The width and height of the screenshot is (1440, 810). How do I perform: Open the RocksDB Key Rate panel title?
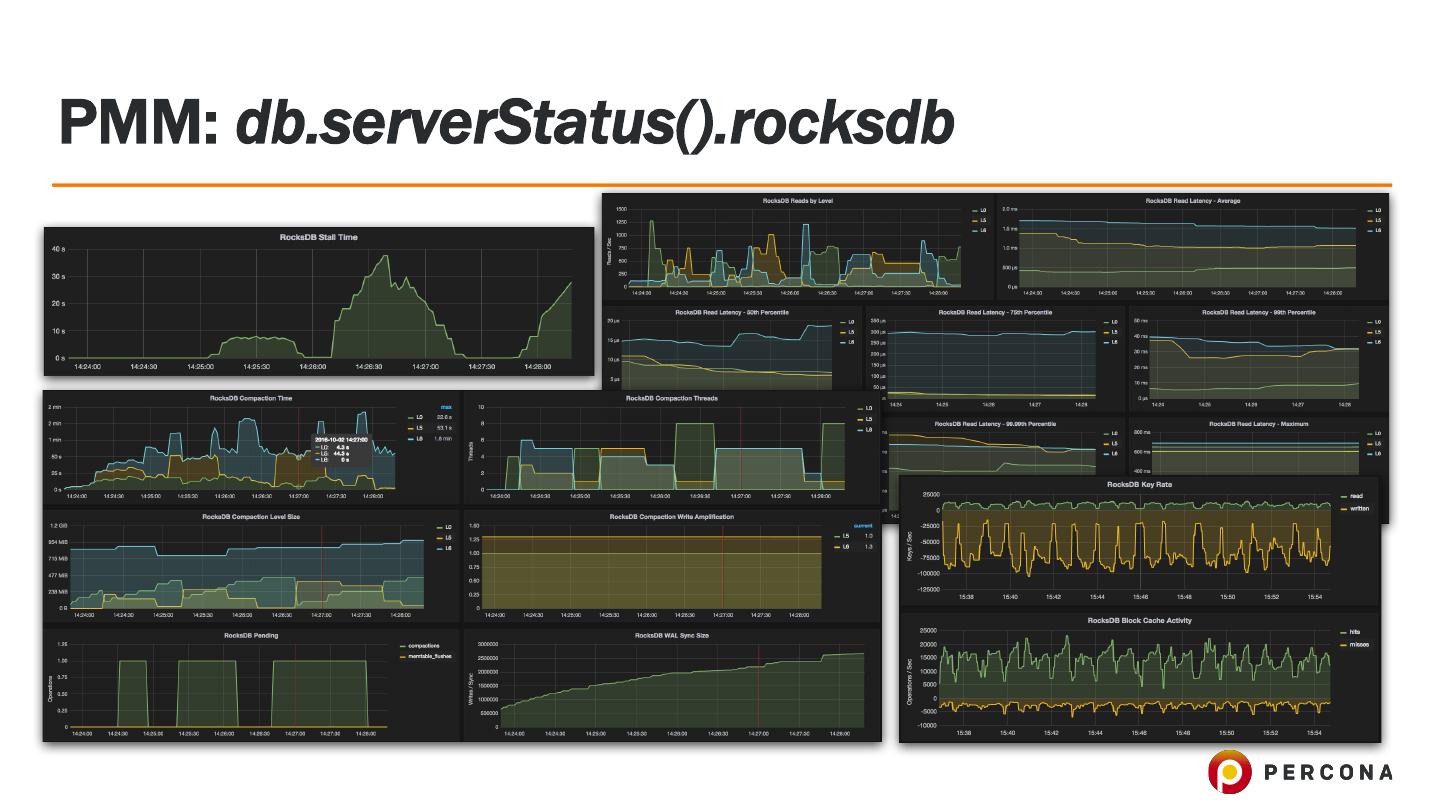(1139, 484)
